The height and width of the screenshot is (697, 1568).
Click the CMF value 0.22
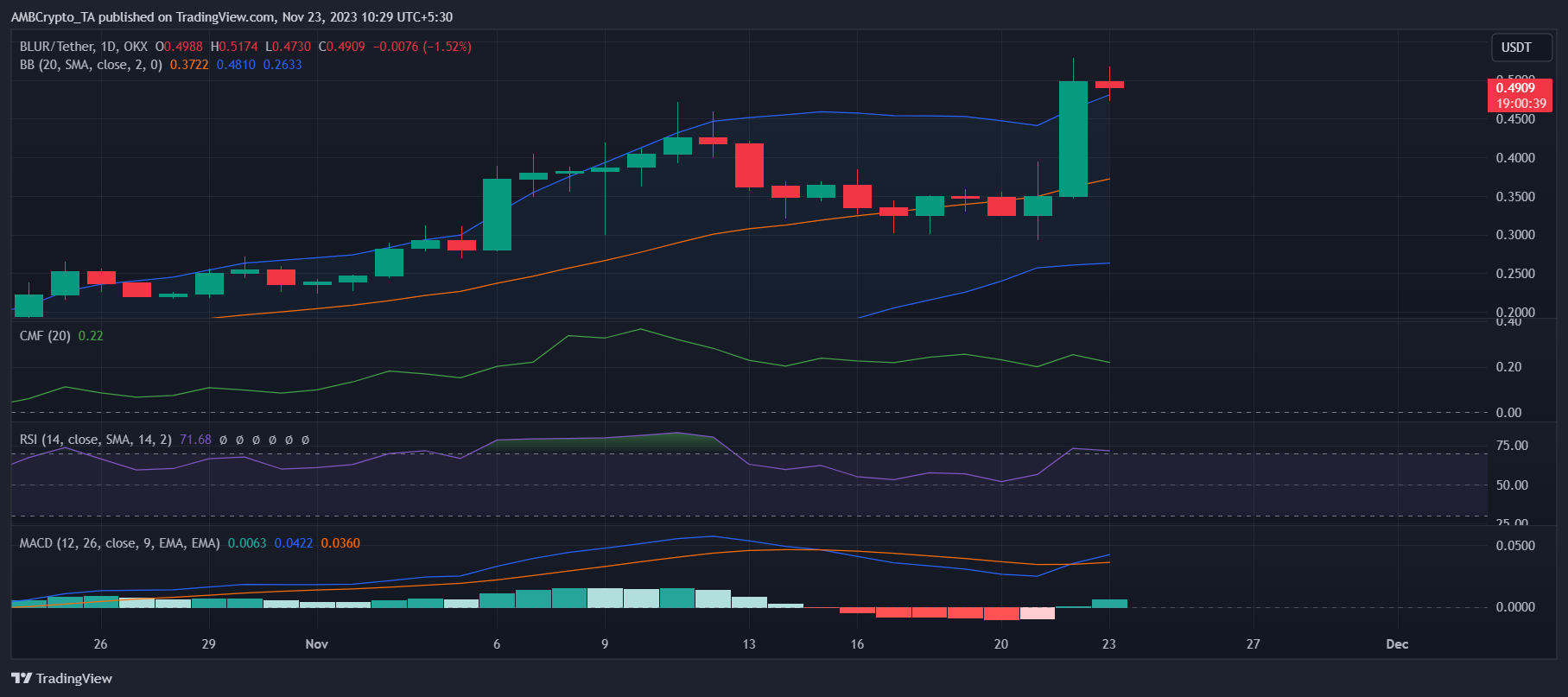[x=91, y=336]
